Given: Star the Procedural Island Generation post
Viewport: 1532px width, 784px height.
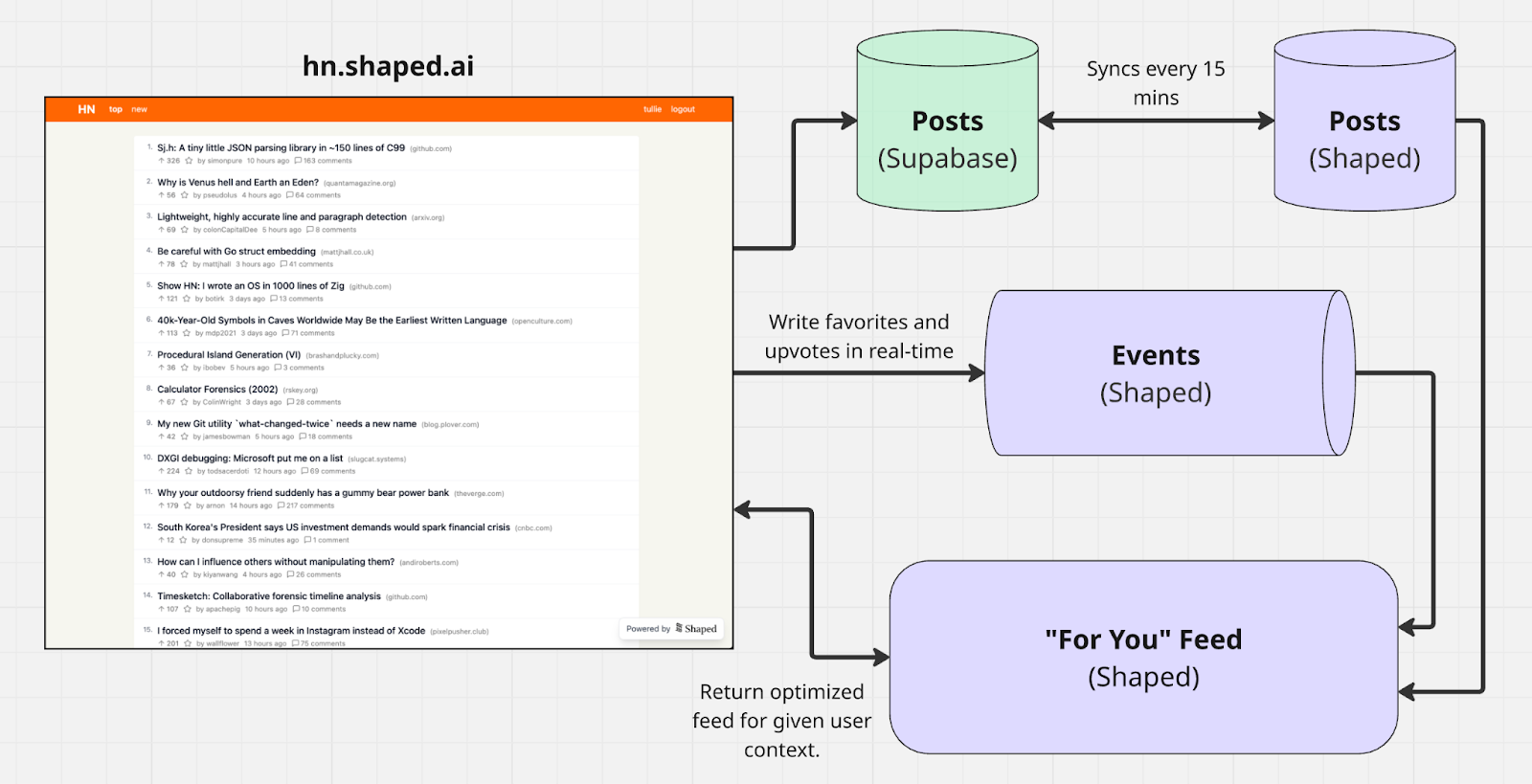Looking at the screenshot, I should [185, 368].
